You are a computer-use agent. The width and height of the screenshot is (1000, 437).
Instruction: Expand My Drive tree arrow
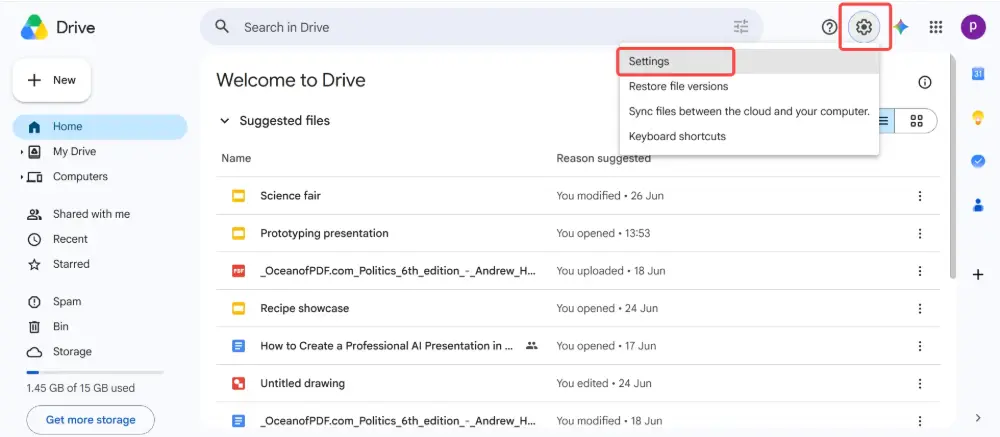[x=22, y=152]
